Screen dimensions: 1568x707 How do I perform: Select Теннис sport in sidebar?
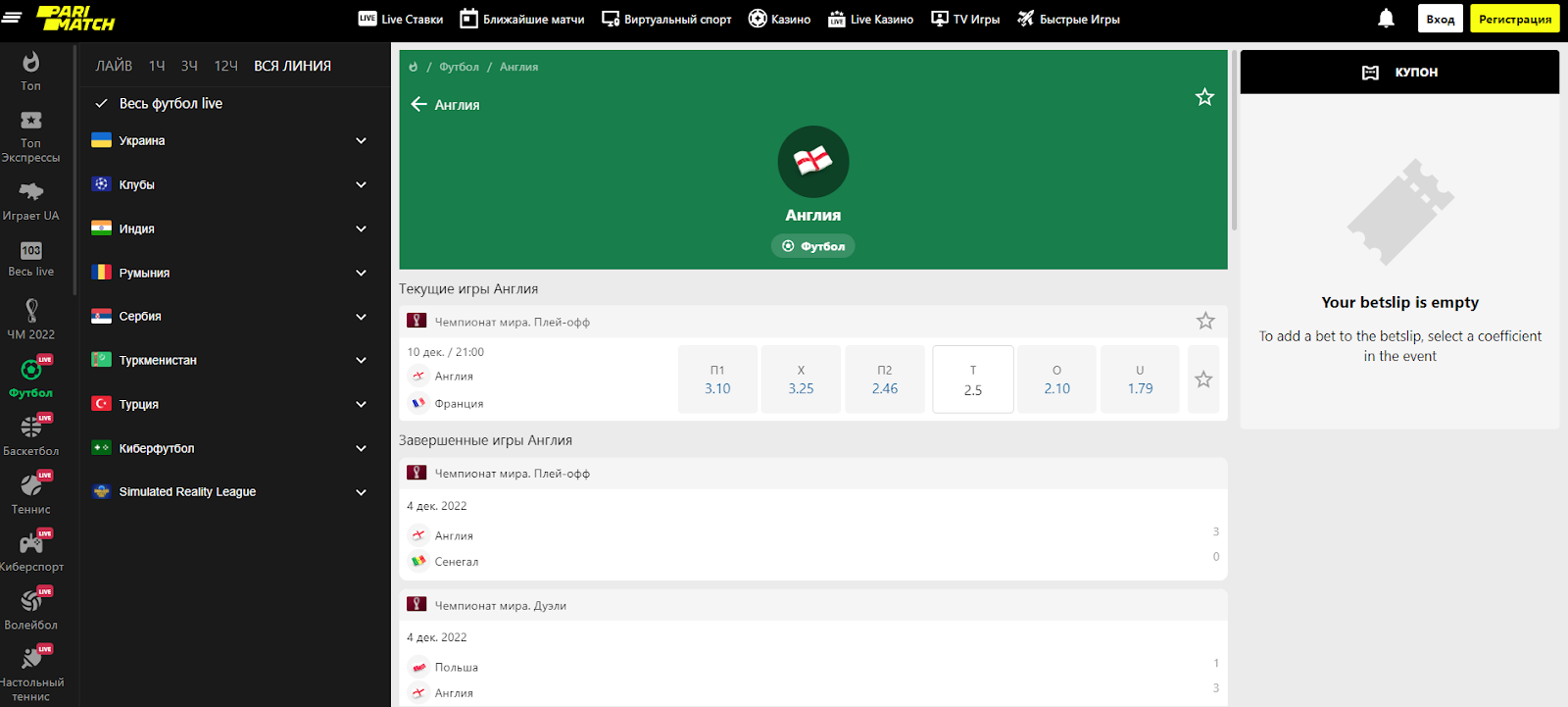click(31, 494)
